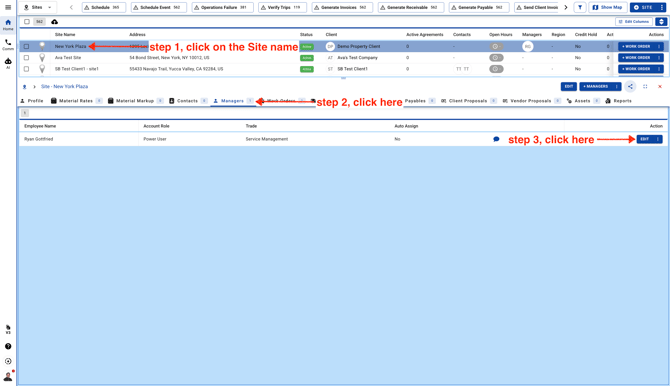Toggle the row height expand/collapse icon beside Edit Columns

(661, 22)
